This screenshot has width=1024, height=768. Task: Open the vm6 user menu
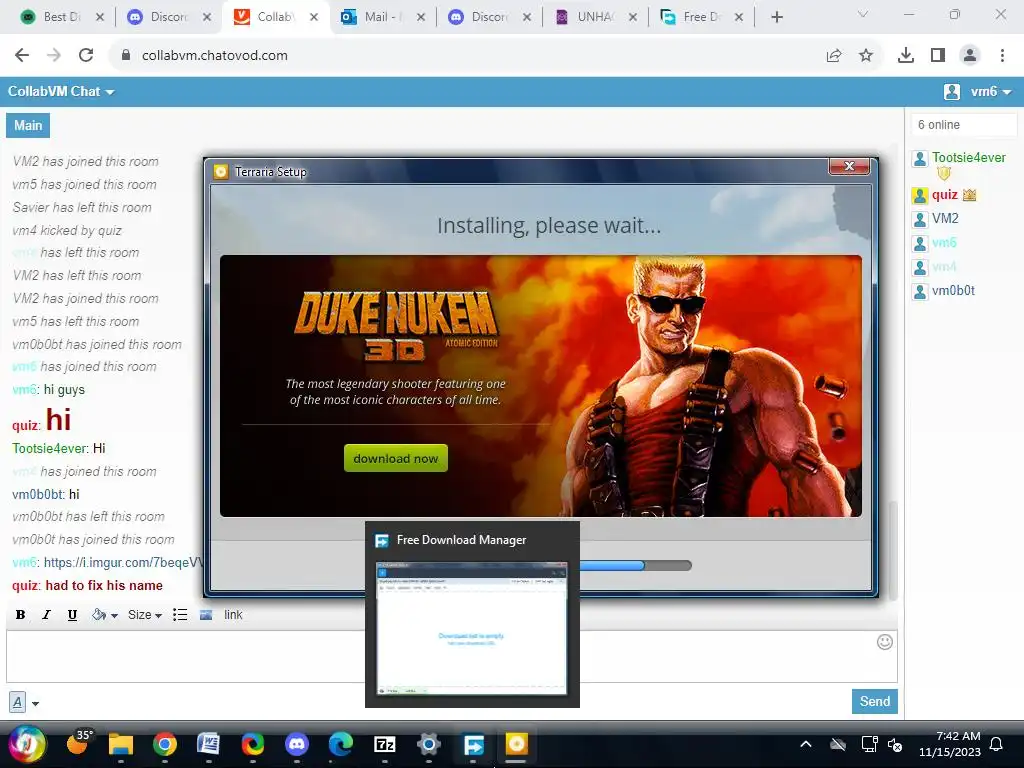tap(978, 91)
